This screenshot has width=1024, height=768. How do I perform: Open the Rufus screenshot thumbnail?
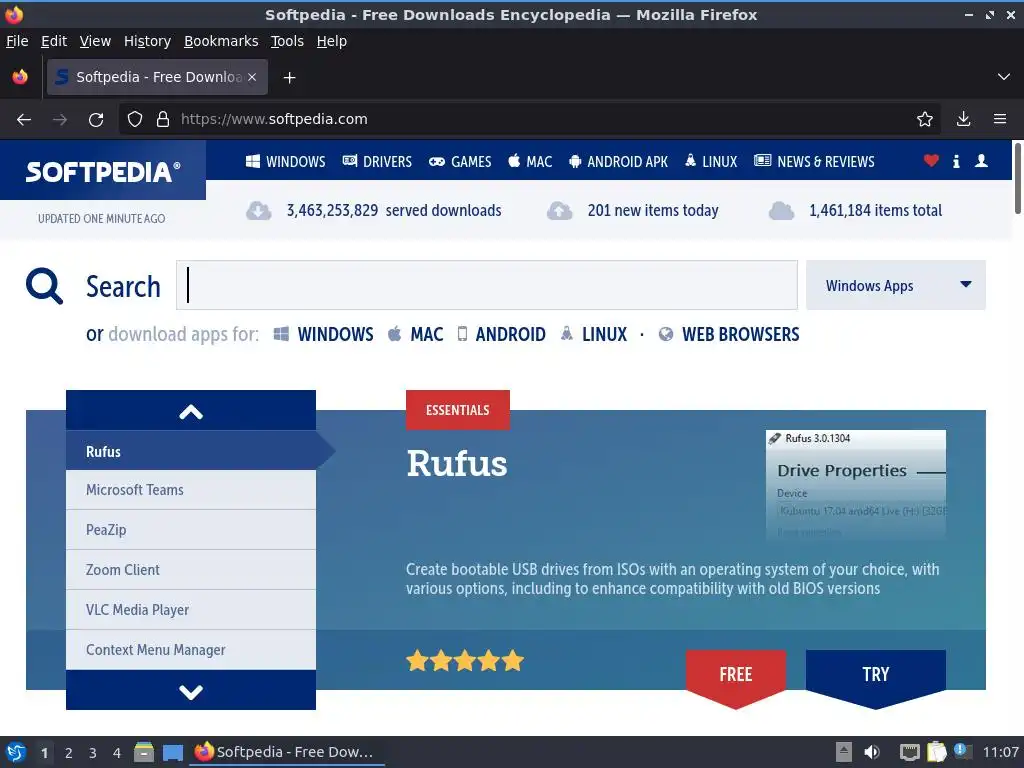[856, 483]
